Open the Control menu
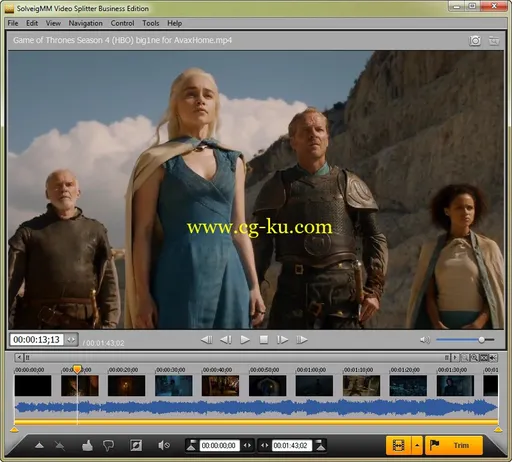 pos(122,23)
